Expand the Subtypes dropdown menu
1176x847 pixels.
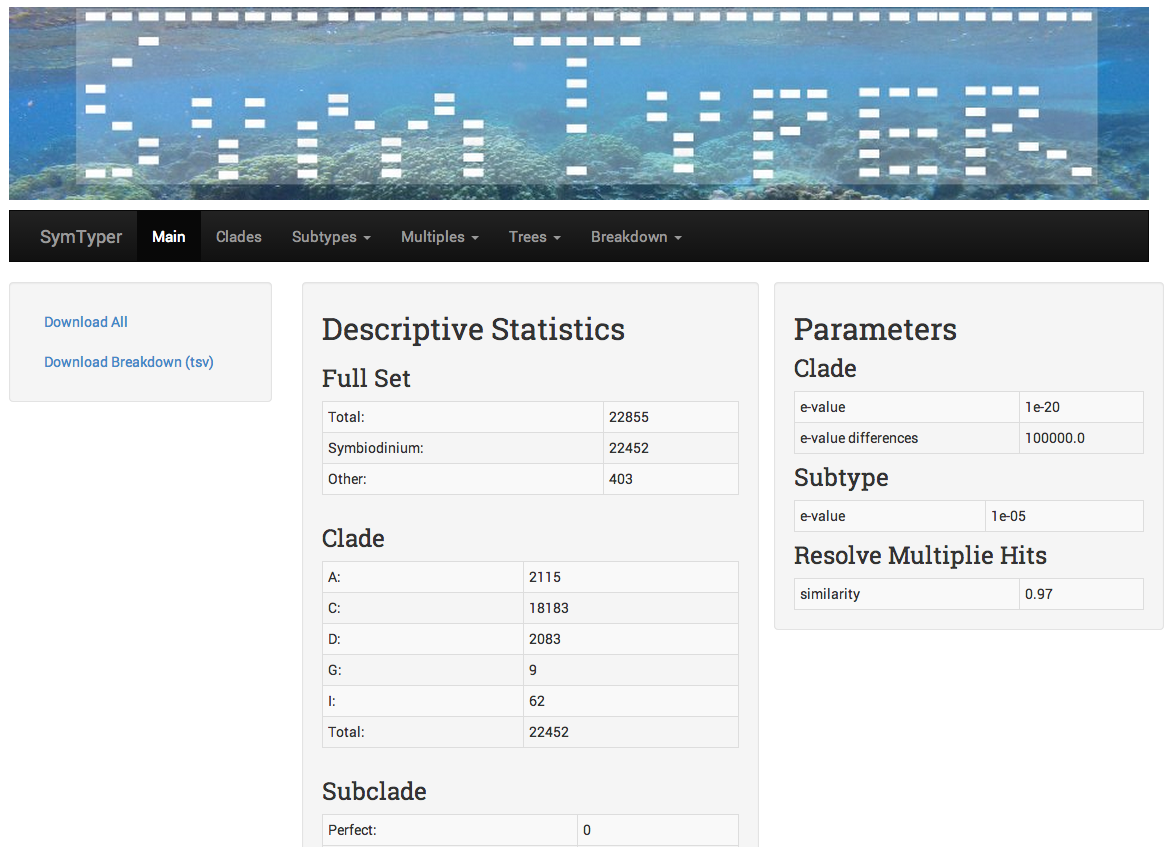coord(331,236)
